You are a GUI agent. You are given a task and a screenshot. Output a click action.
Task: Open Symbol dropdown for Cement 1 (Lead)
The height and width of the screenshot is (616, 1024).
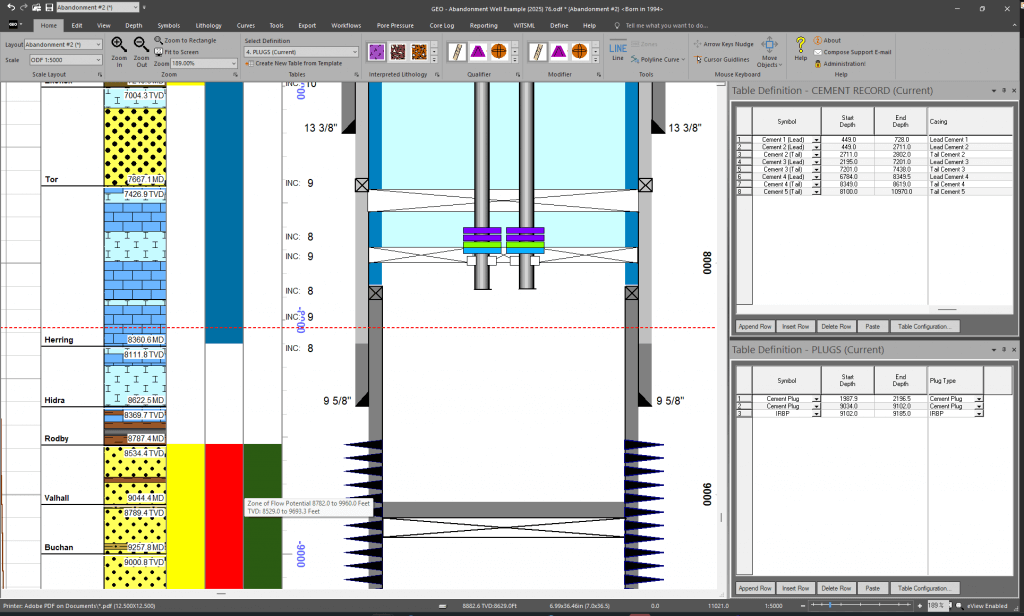click(x=816, y=140)
